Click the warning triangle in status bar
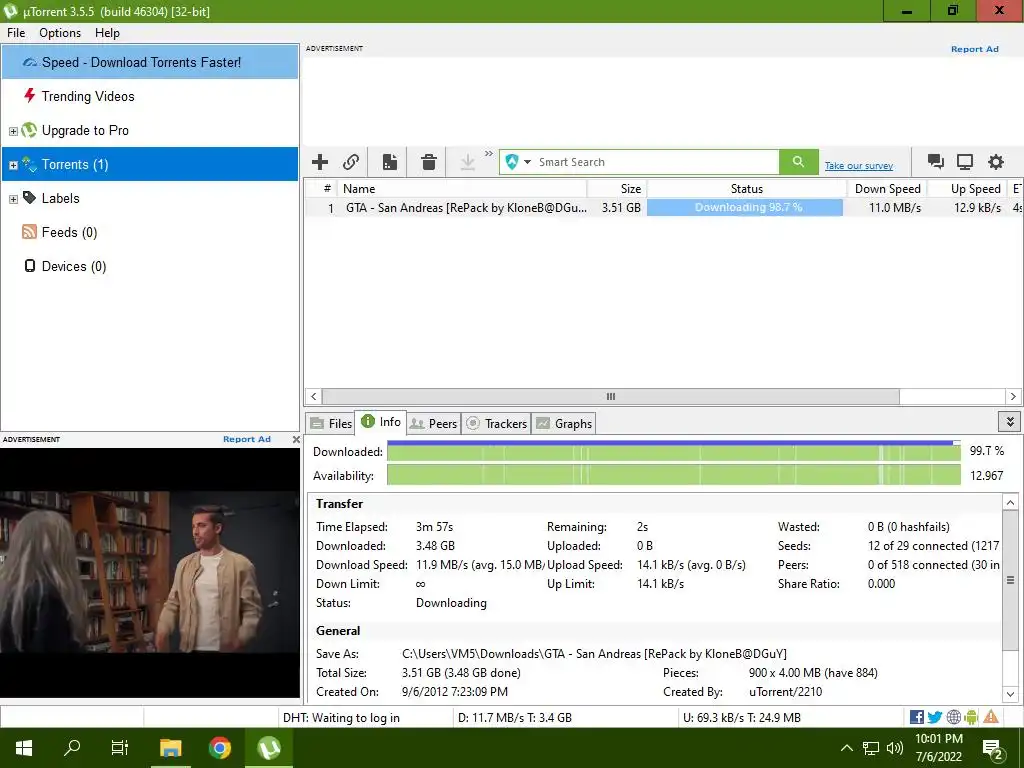The image size is (1024, 768). 991,717
